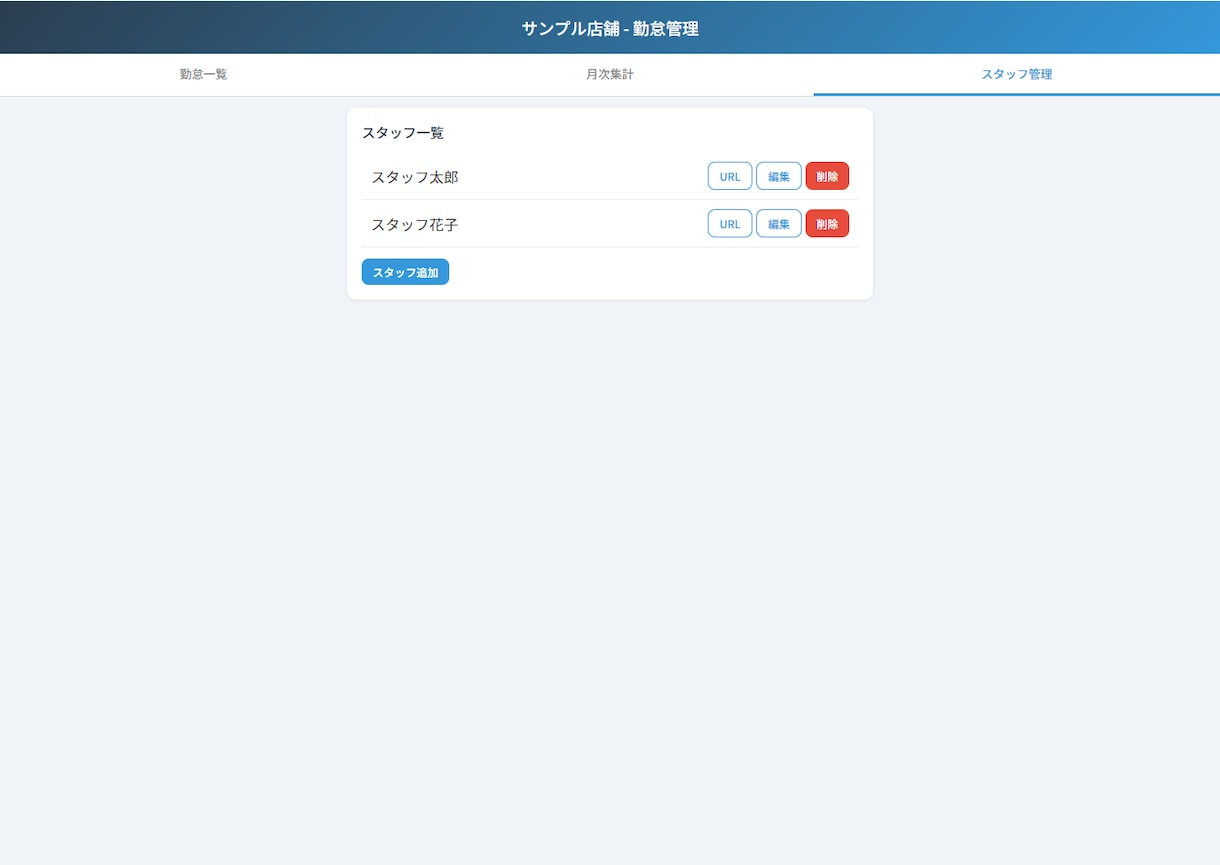Screen dimensions: 1220x865
Task: Open the 月次集計 tab
Action: click(x=610, y=74)
